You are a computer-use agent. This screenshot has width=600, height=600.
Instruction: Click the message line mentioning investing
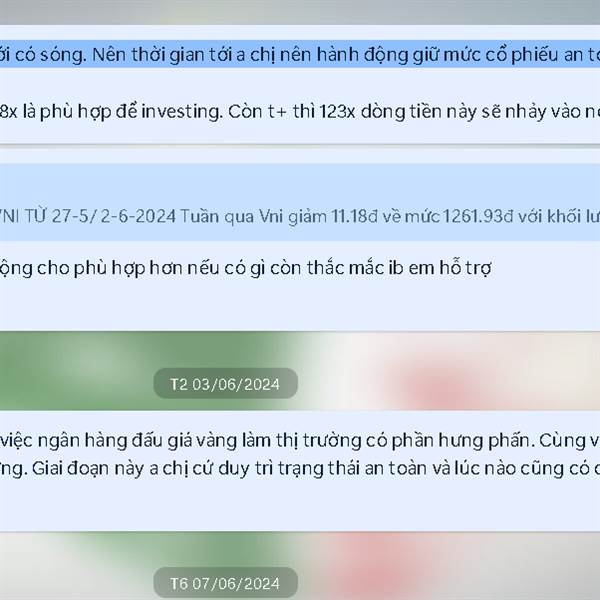tap(300, 112)
